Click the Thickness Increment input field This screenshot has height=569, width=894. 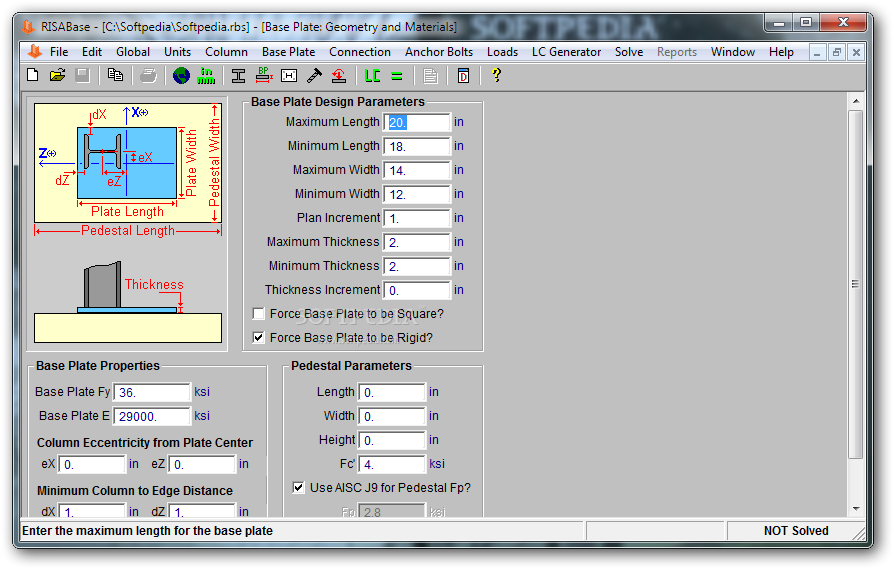point(417,290)
